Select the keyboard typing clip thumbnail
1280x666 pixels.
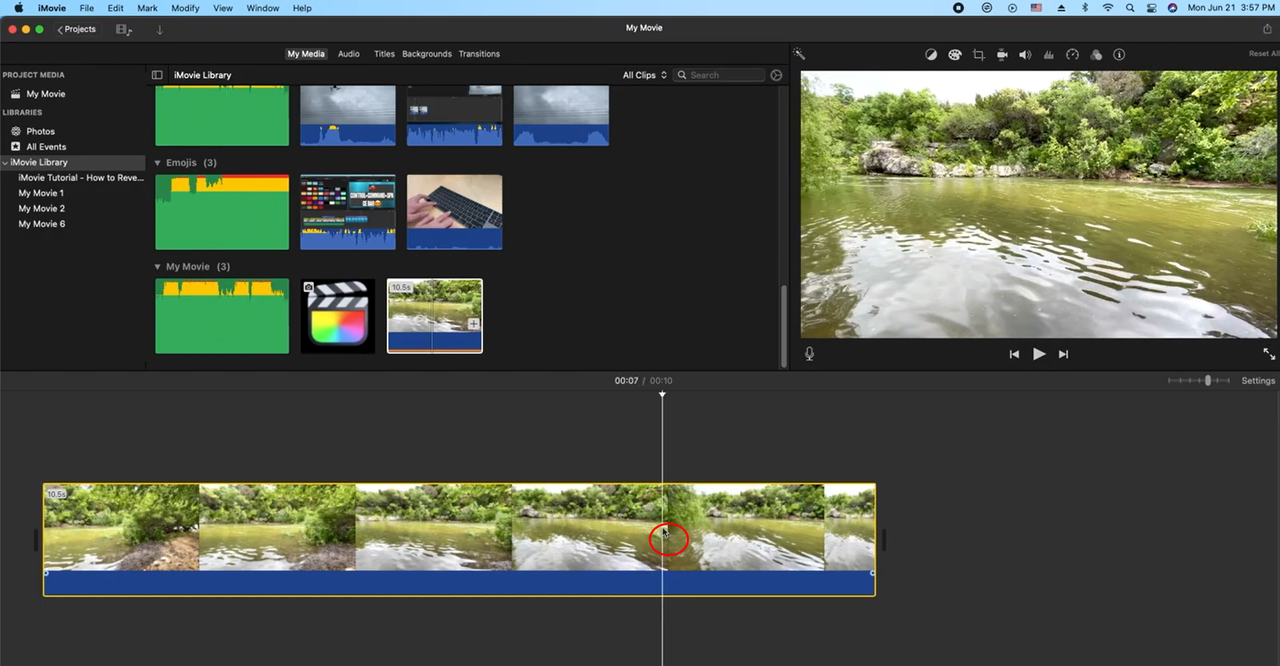(454, 212)
